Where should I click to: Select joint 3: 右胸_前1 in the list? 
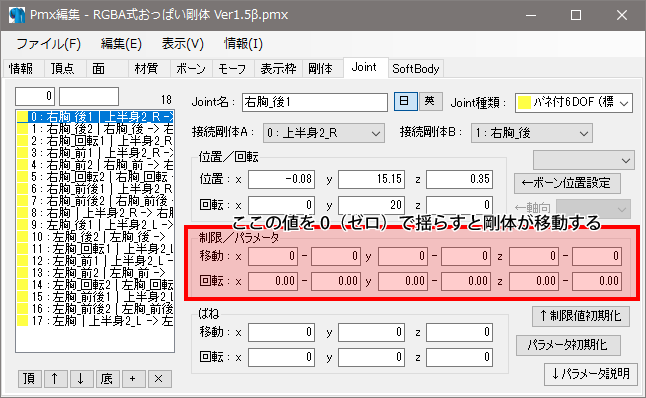coord(95,153)
